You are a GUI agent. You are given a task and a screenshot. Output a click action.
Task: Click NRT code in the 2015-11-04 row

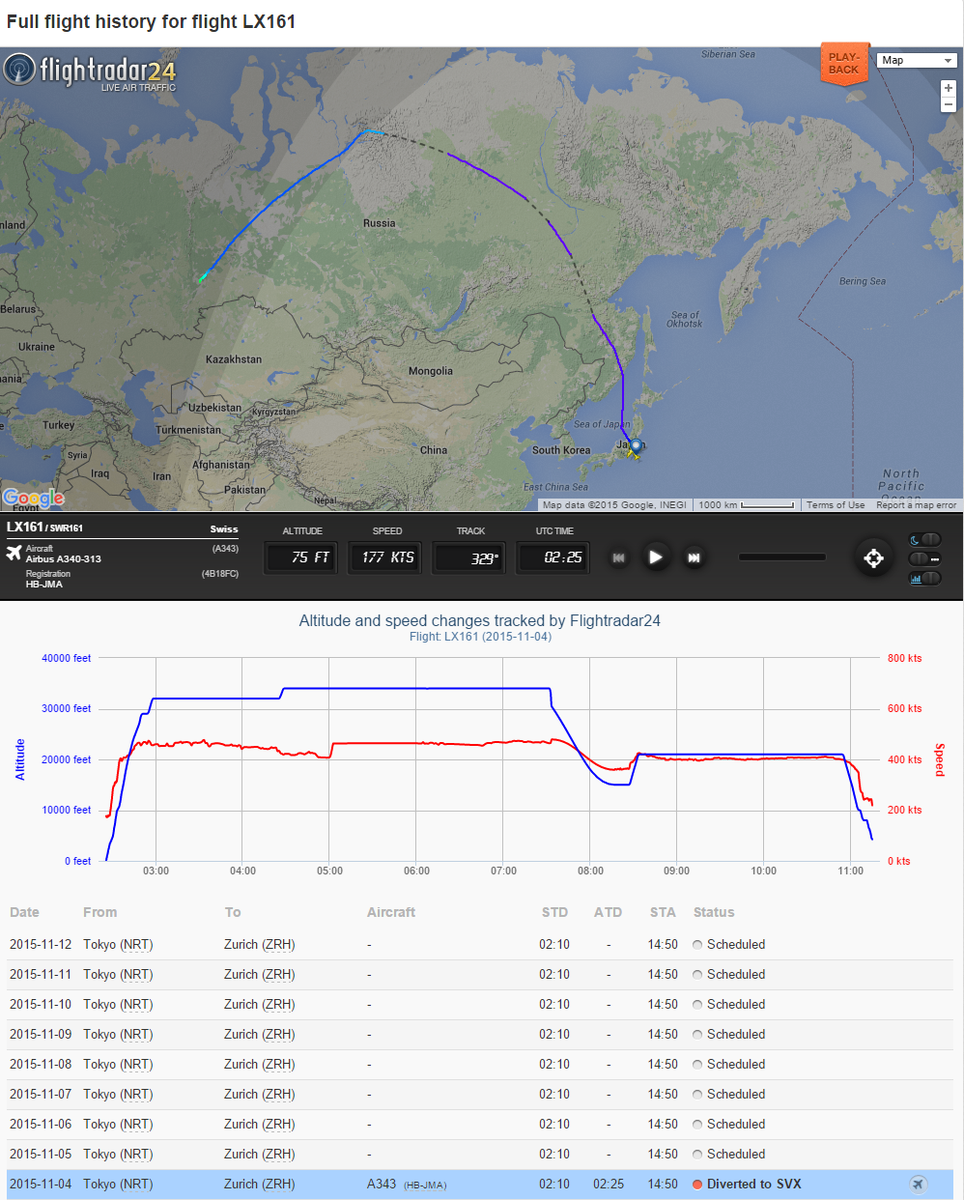tap(138, 1184)
